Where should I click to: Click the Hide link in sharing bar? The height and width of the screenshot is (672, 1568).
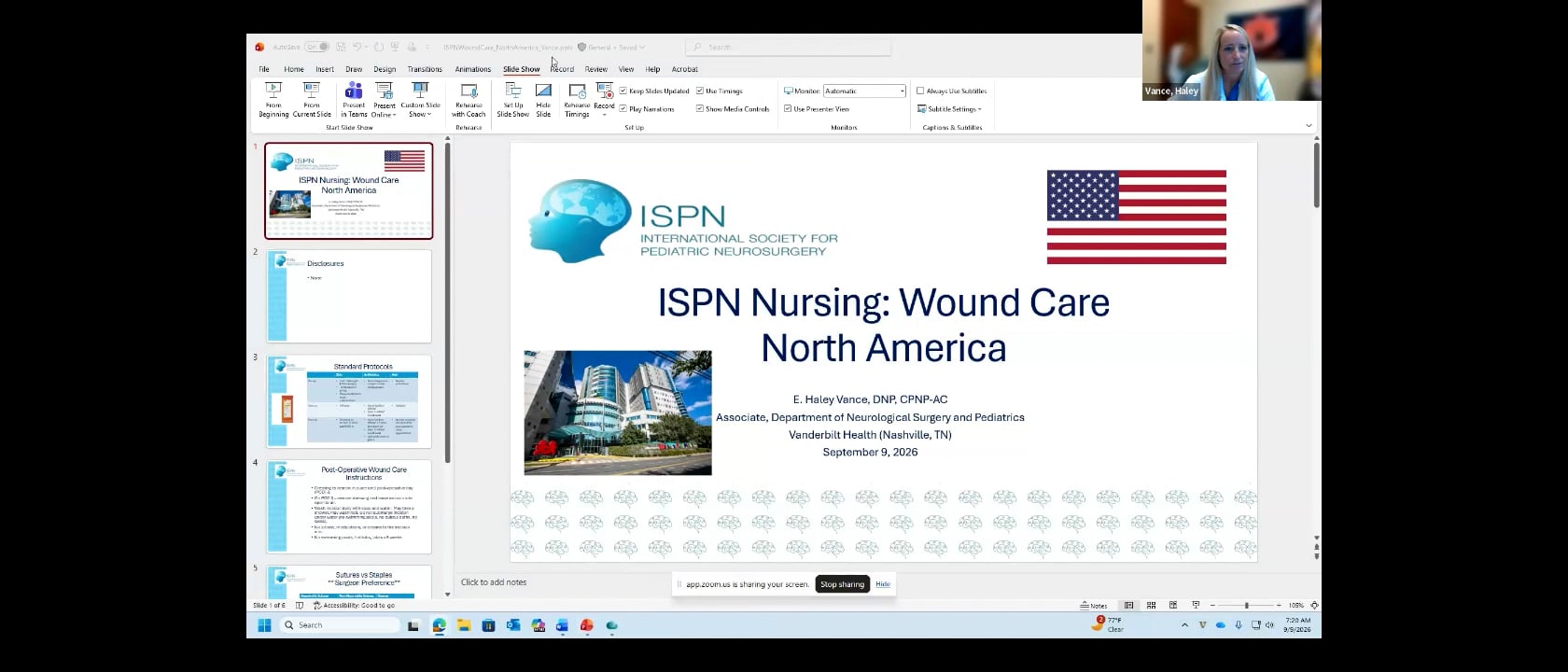point(883,584)
